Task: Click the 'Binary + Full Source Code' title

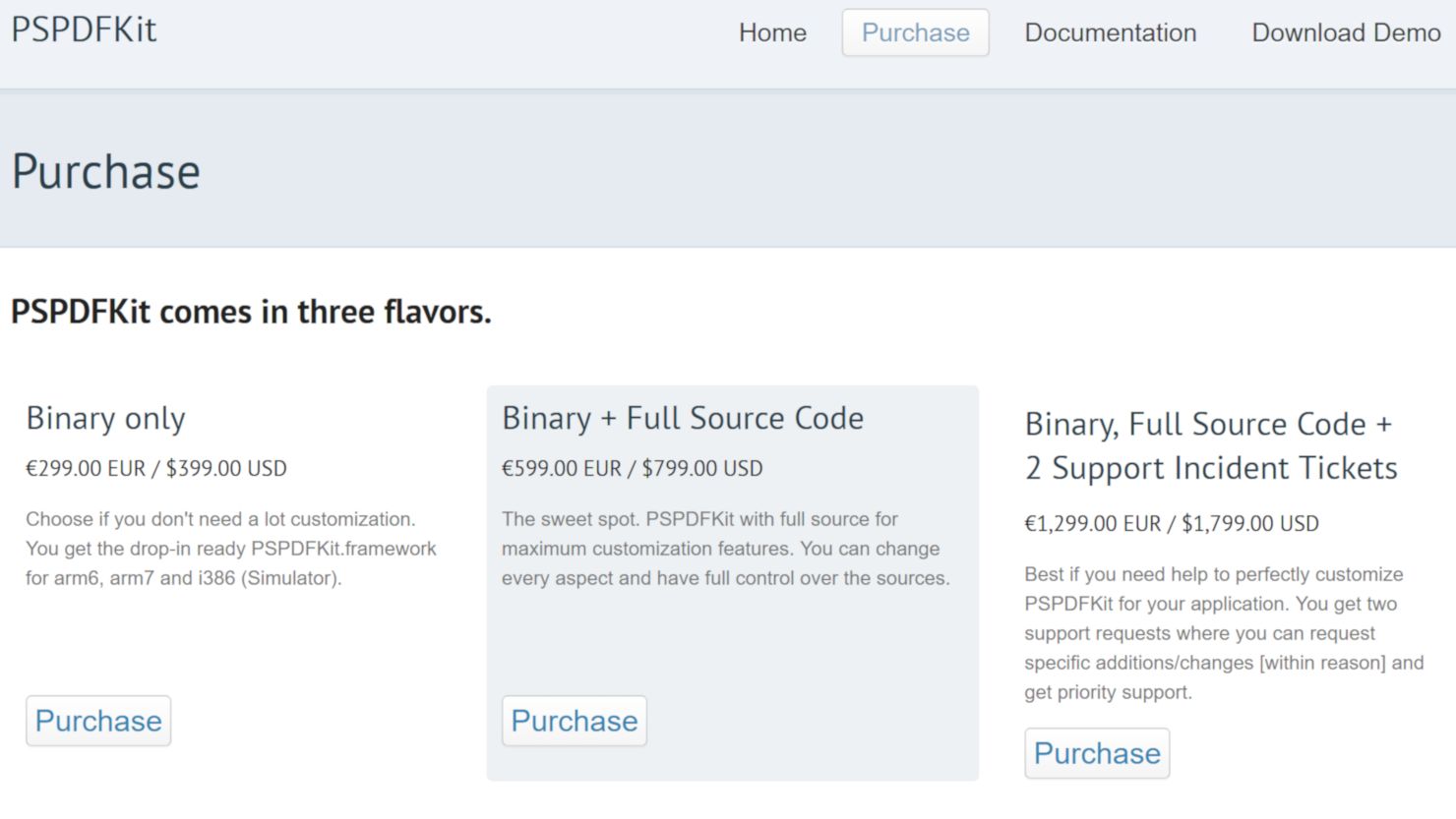Action: coord(683,419)
